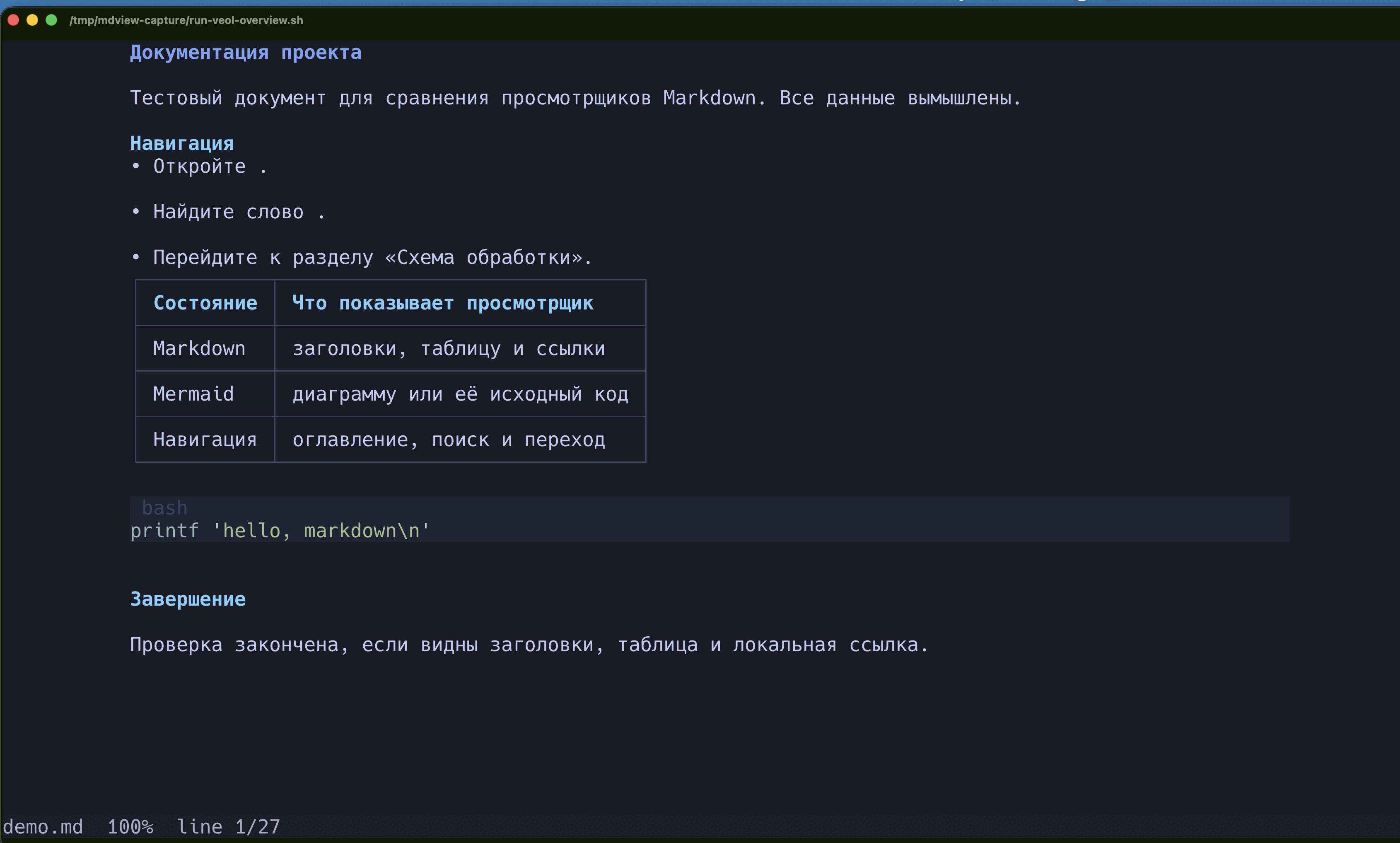
Task: Click the red close window button
Action: (14, 20)
